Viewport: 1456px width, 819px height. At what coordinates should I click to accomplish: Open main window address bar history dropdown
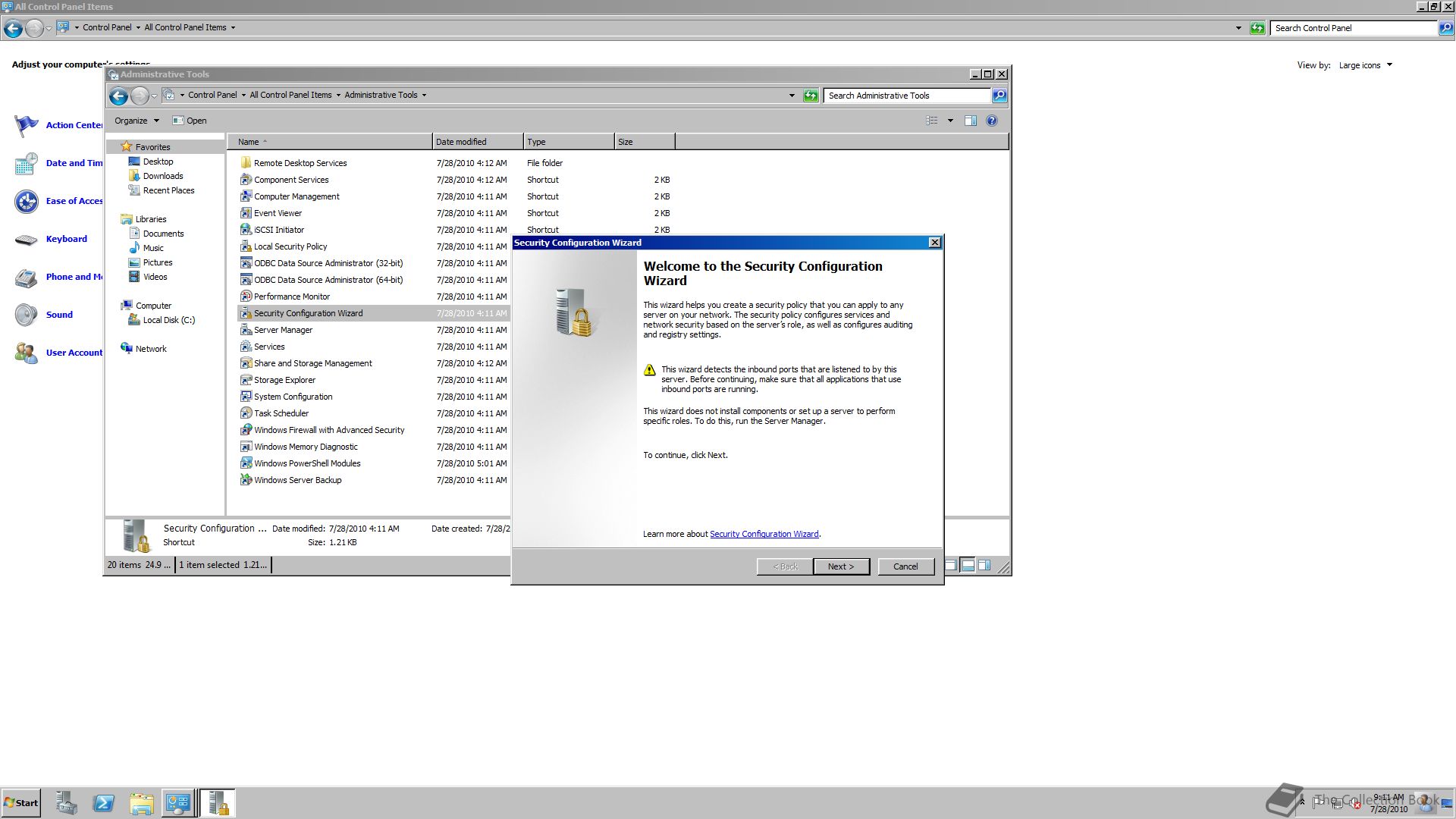(x=1238, y=28)
